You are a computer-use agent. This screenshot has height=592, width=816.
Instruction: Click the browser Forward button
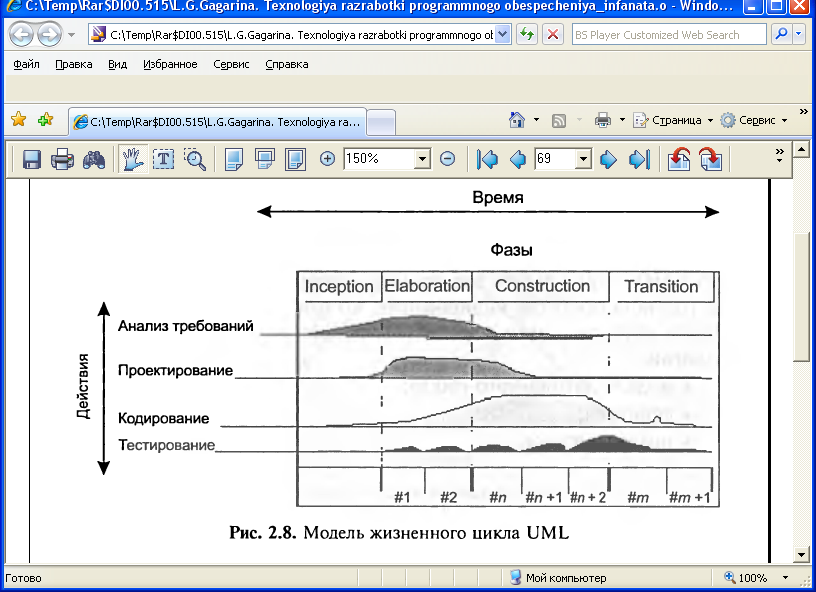coord(50,35)
